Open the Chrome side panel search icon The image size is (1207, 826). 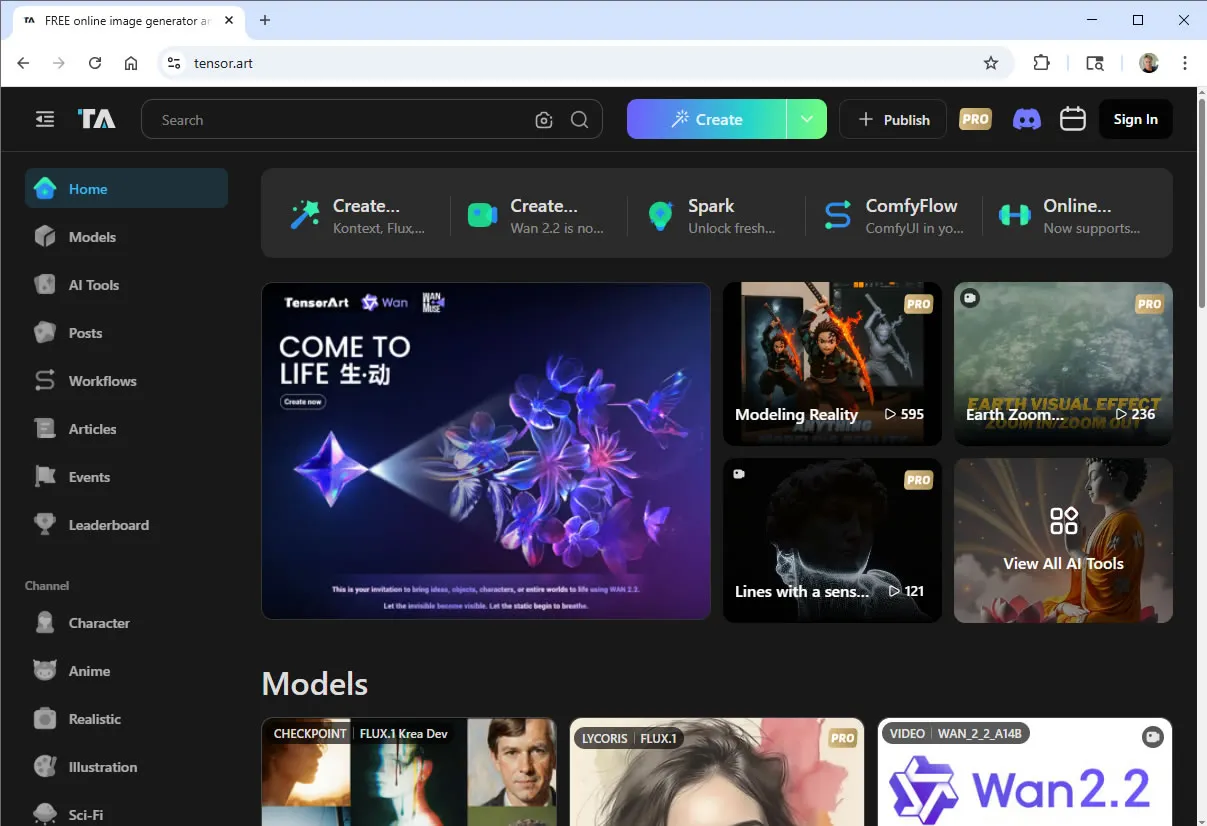(x=1095, y=63)
